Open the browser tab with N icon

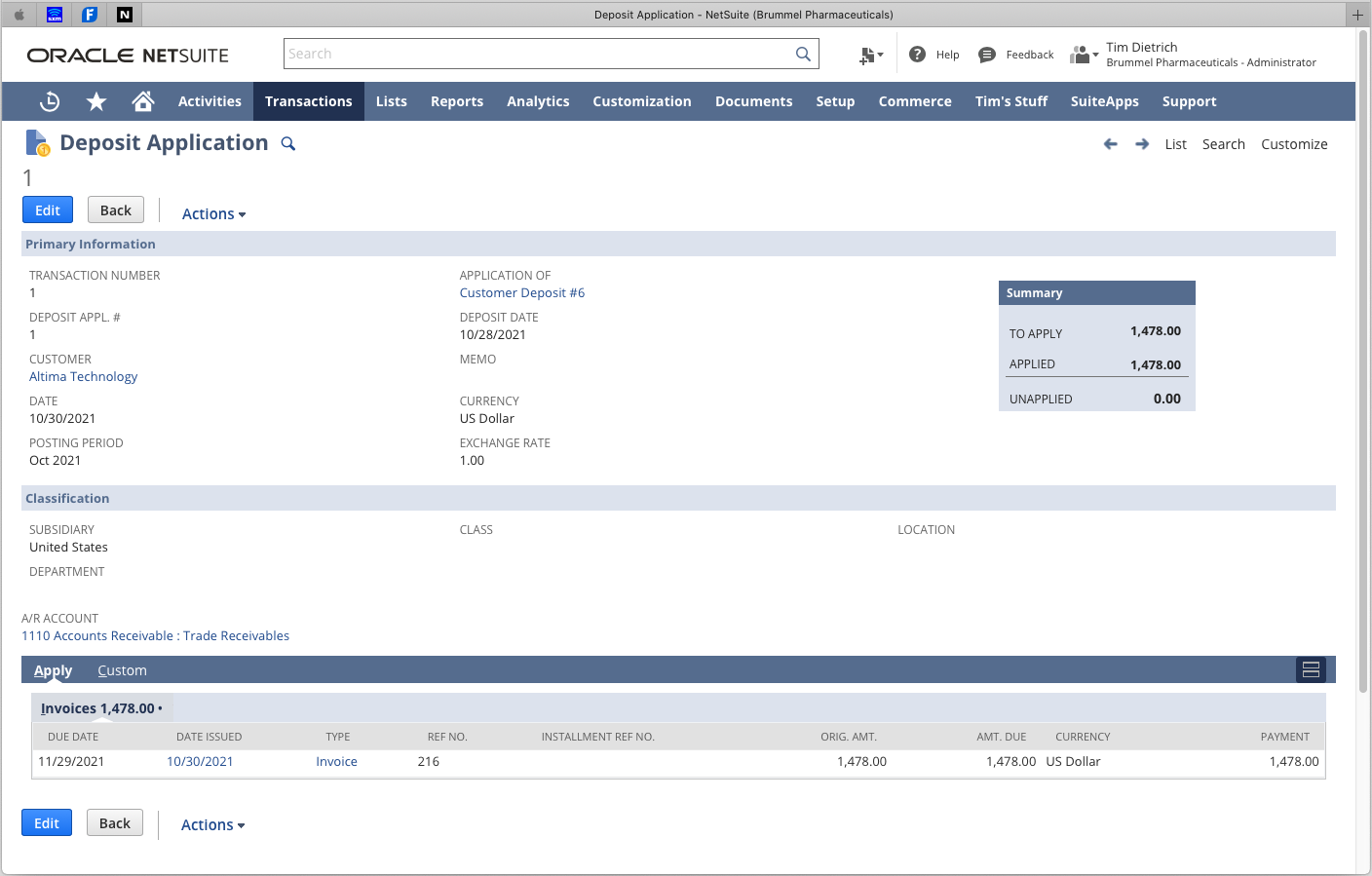coord(125,15)
